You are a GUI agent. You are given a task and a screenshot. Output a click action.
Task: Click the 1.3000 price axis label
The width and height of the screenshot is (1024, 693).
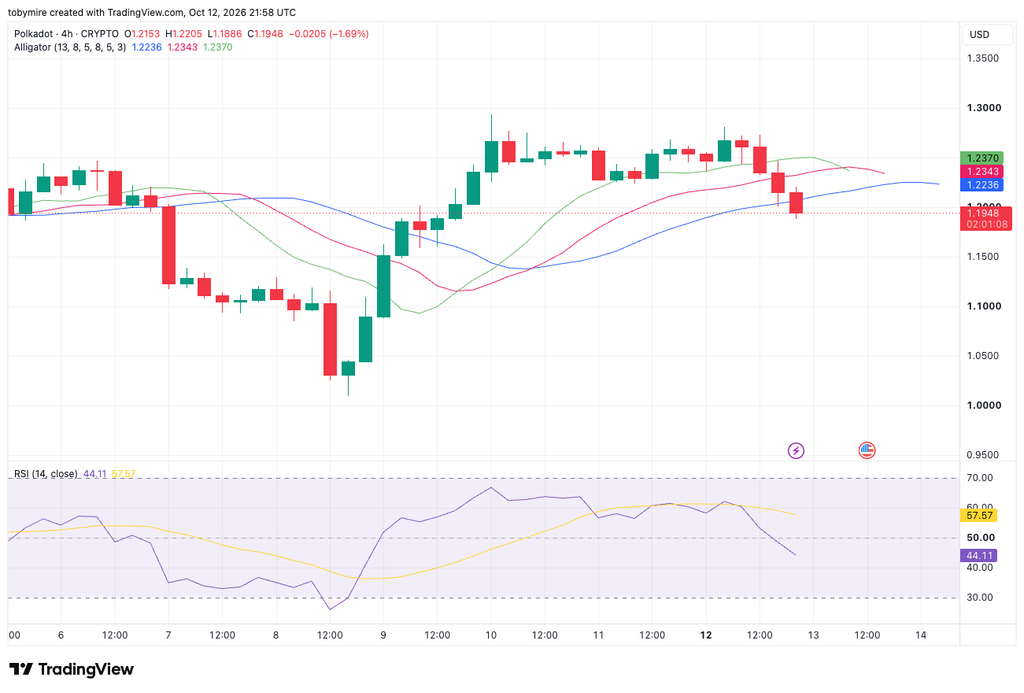[x=984, y=108]
